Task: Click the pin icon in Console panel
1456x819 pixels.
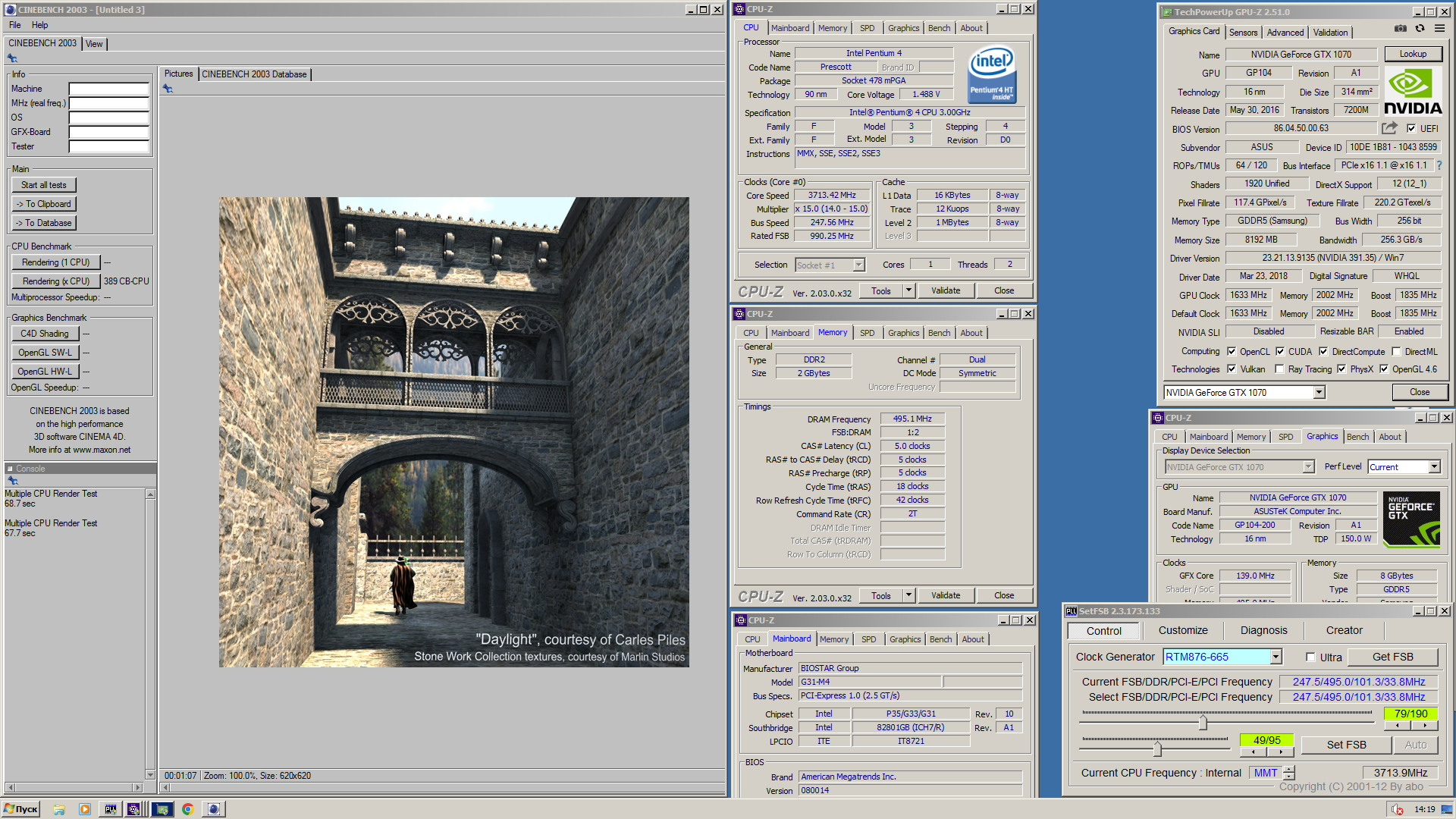Action: (x=12, y=481)
